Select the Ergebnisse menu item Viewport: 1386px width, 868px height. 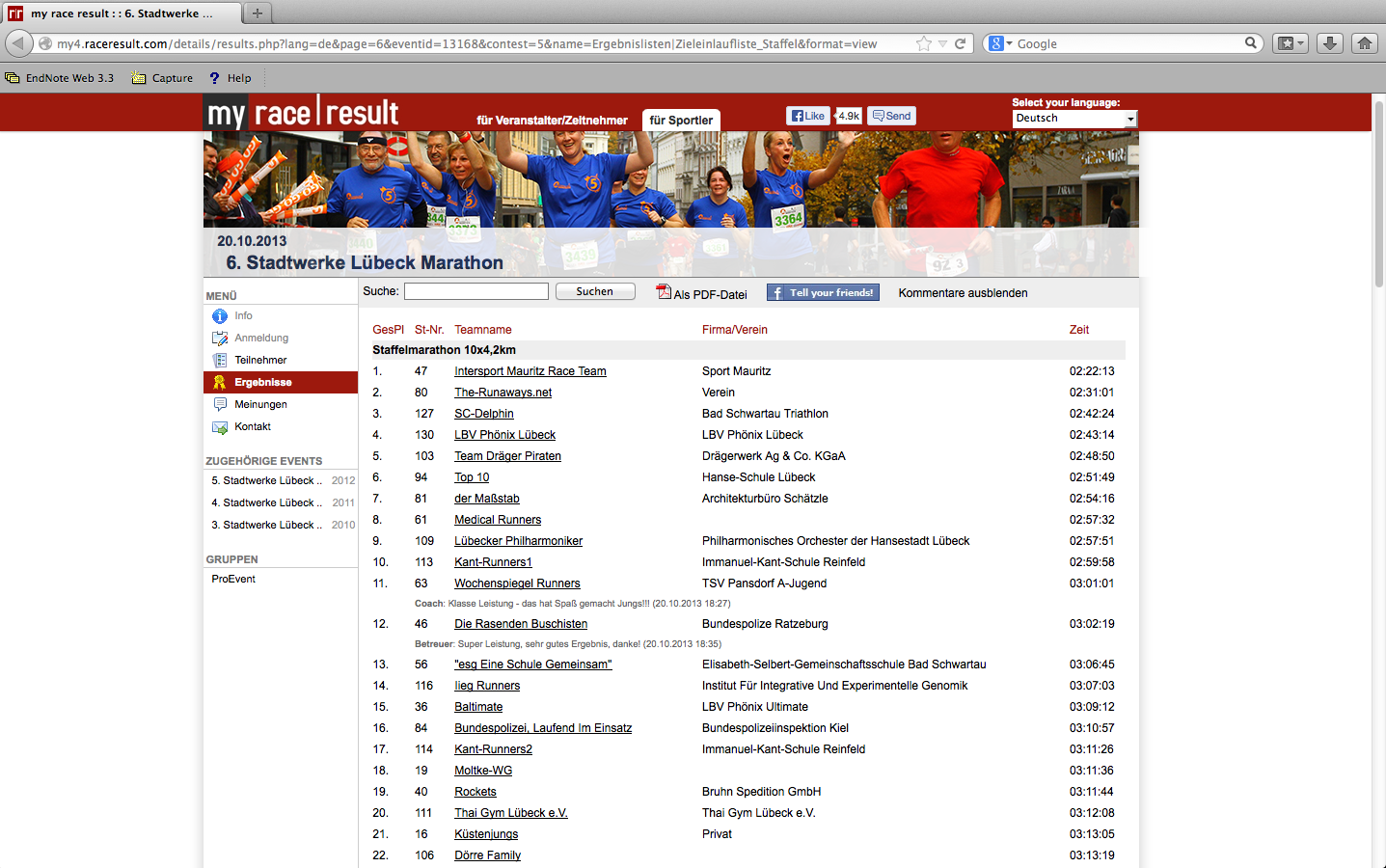click(281, 382)
